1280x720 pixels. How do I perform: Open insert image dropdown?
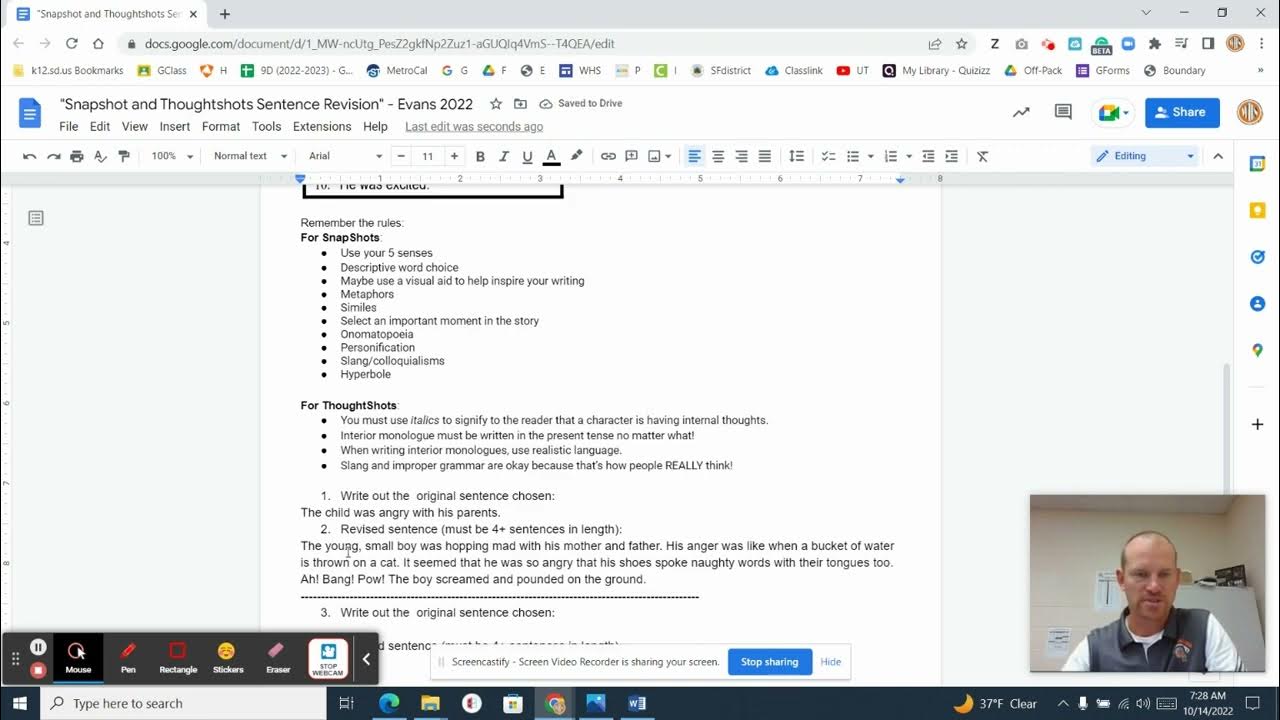[659, 156]
